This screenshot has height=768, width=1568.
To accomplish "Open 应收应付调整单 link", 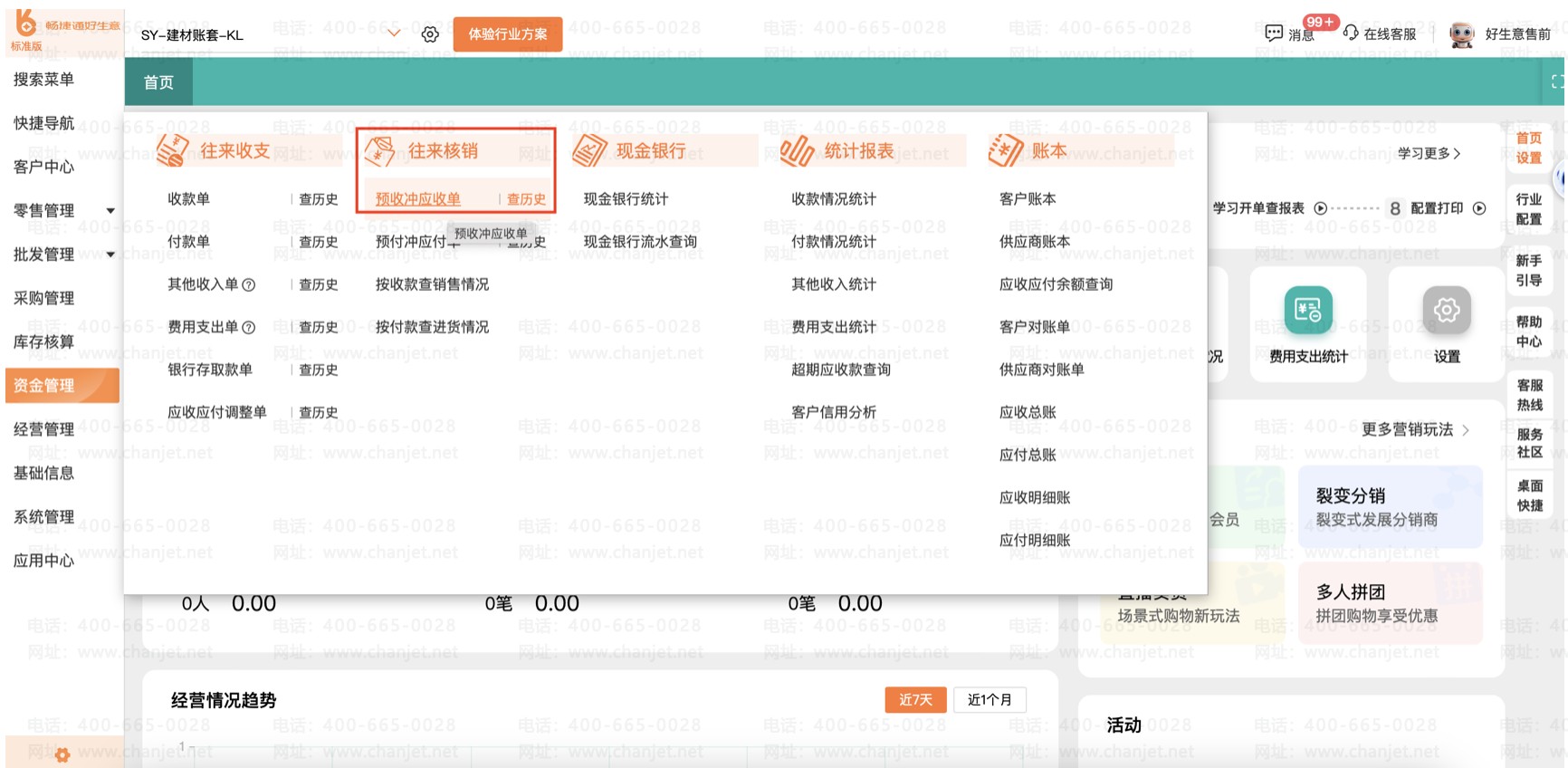I will 217,412.
